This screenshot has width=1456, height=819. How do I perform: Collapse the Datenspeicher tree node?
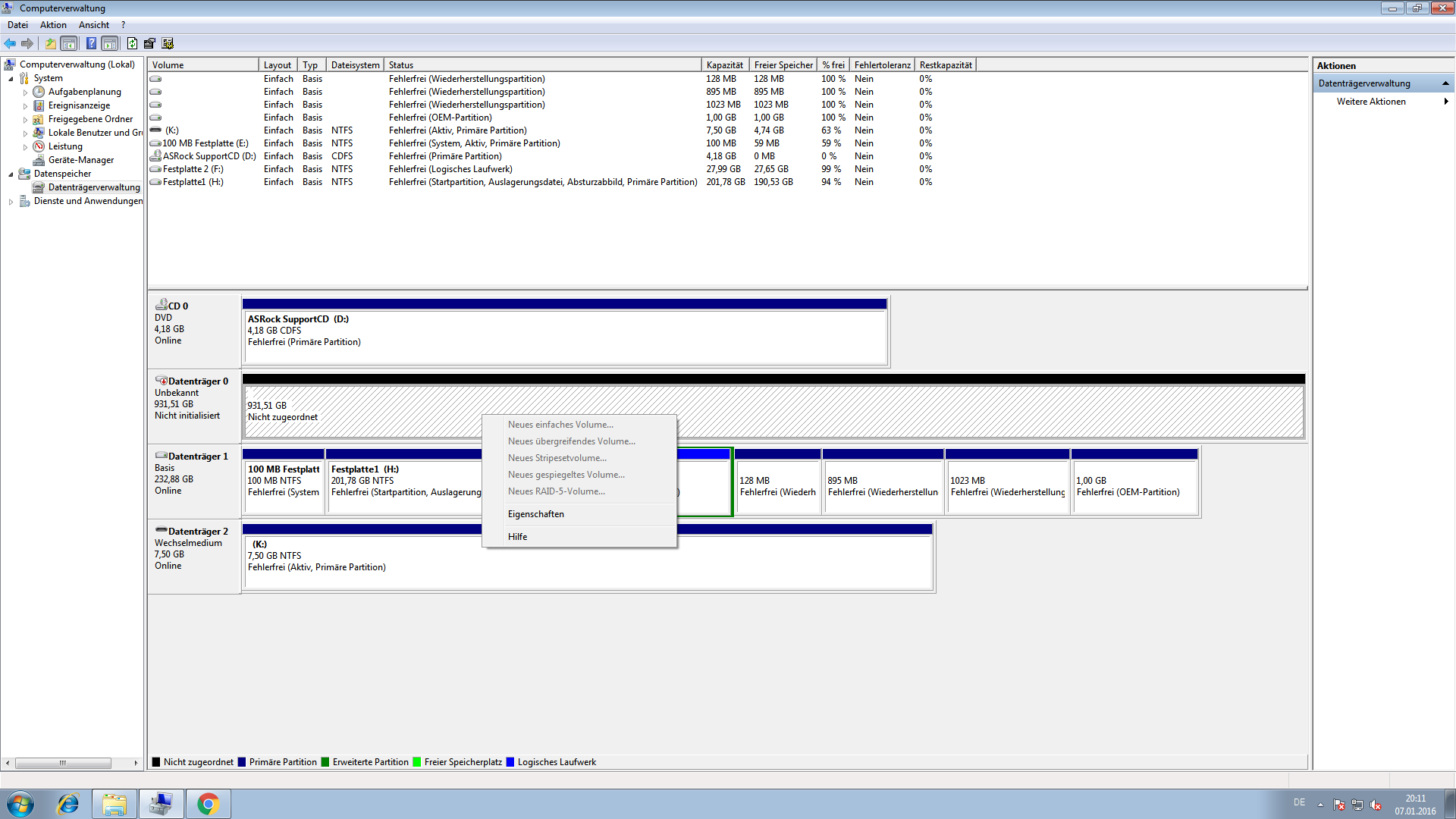pyautogui.click(x=11, y=174)
